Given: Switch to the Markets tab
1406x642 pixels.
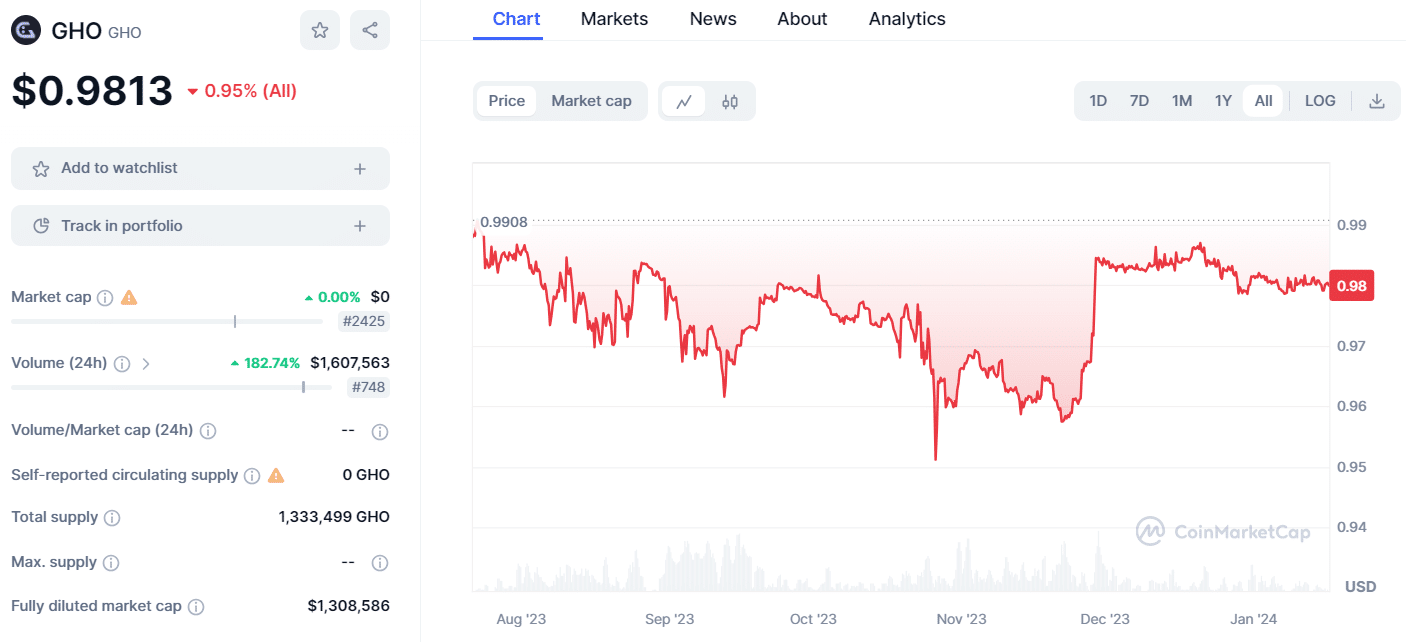Looking at the screenshot, I should [x=614, y=18].
